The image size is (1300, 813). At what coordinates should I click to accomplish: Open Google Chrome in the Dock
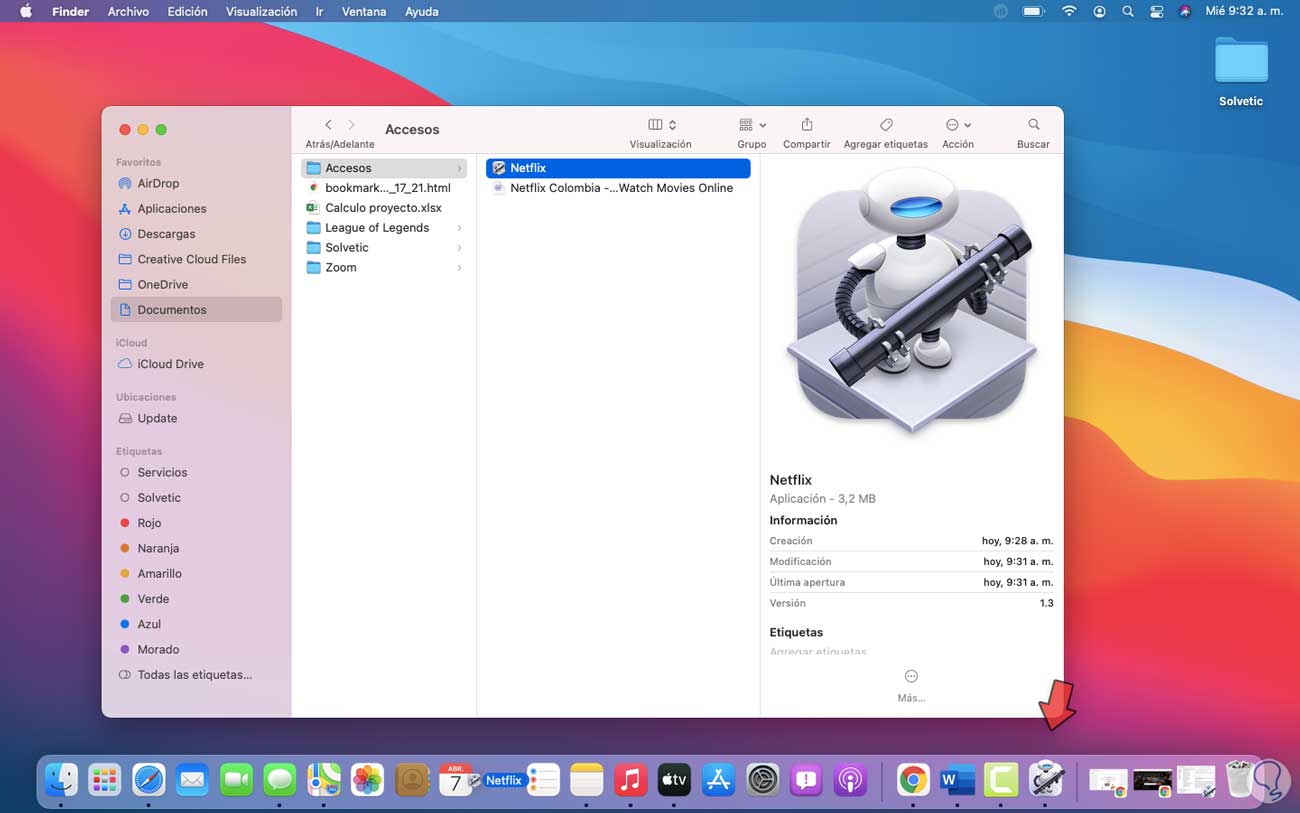(912, 779)
